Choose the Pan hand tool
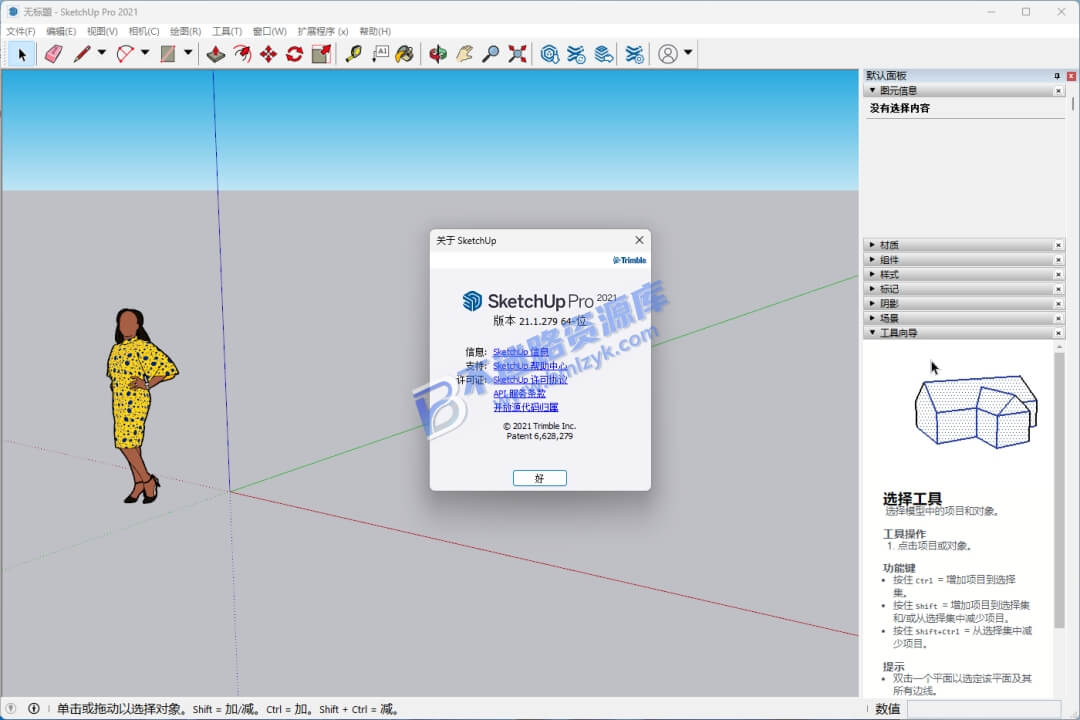 [x=464, y=54]
